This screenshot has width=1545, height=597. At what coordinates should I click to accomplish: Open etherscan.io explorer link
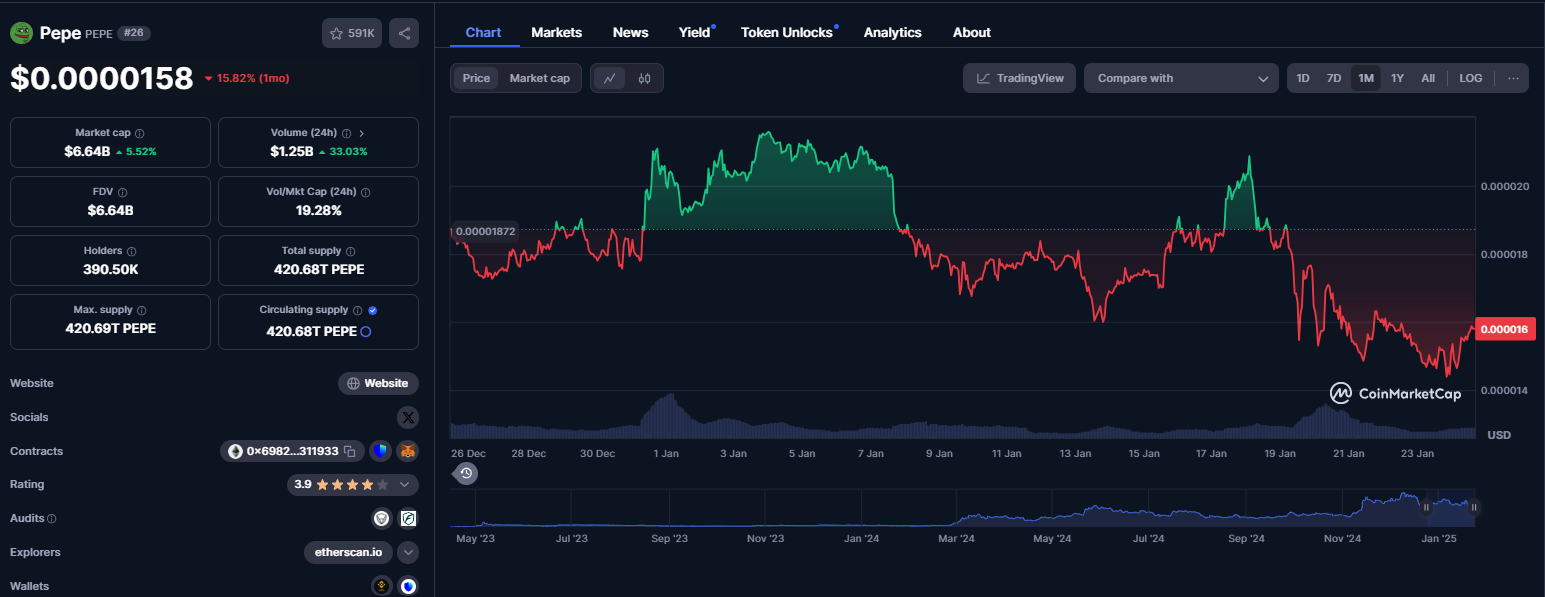click(349, 552)
